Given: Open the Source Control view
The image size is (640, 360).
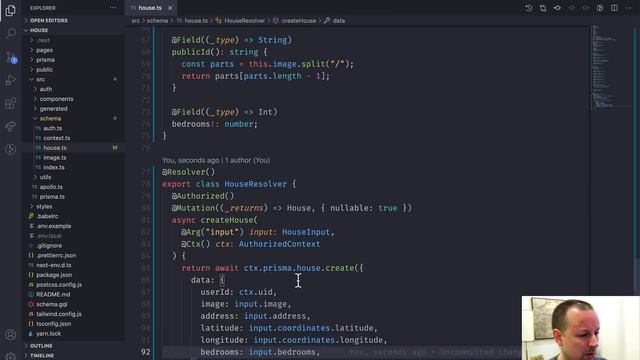Looking at the screenshot, I should [x=11, y=57].
